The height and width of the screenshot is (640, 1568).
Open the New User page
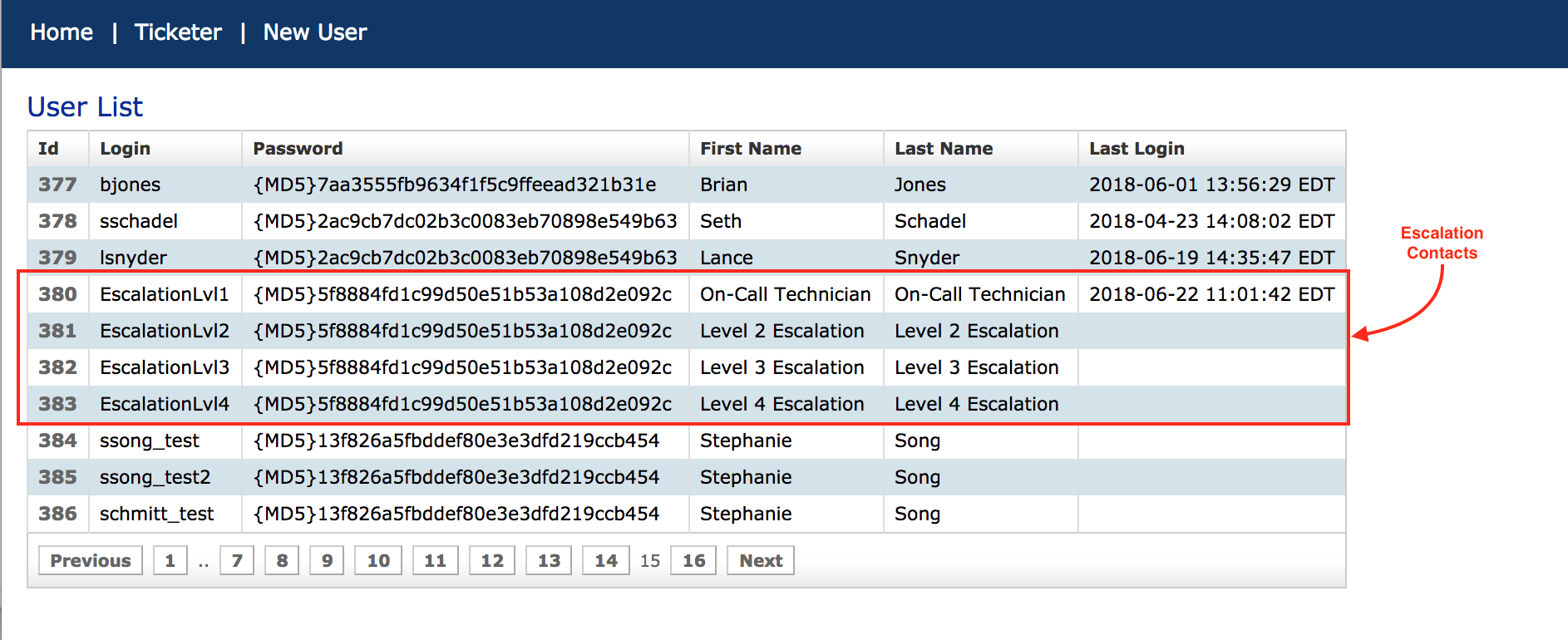pyautogui.click(x=314, y=32)
